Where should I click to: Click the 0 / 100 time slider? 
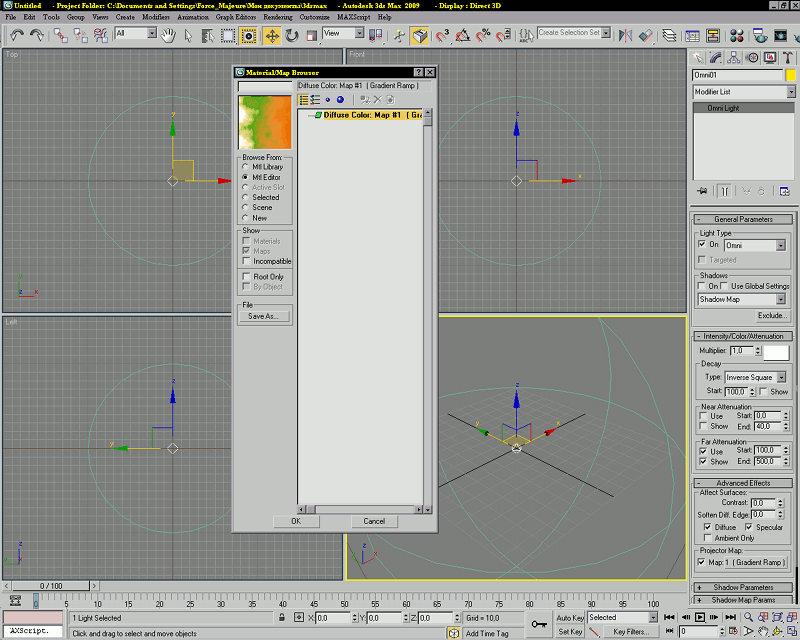pyautogui.click(x=51, y=586)
